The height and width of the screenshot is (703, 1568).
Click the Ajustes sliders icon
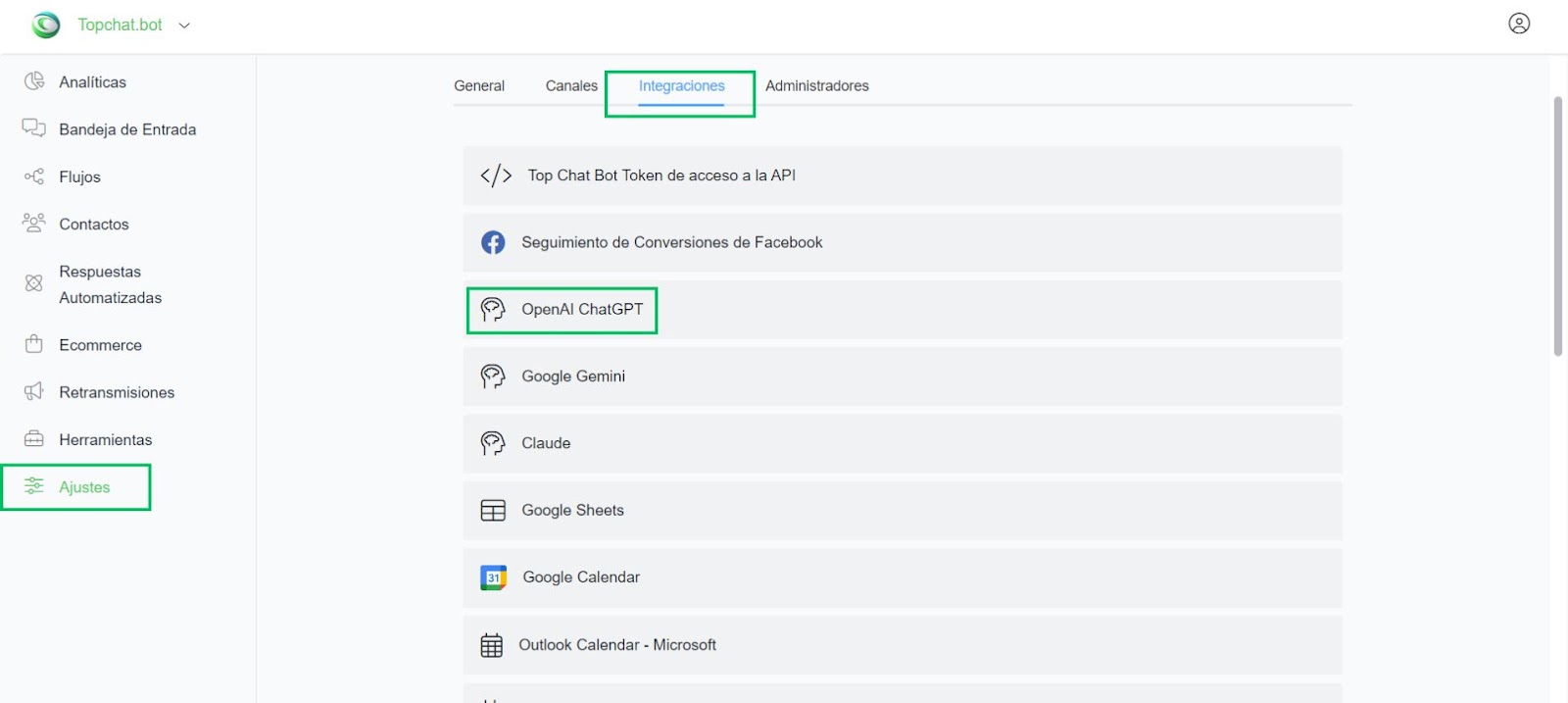click(34, 486)
